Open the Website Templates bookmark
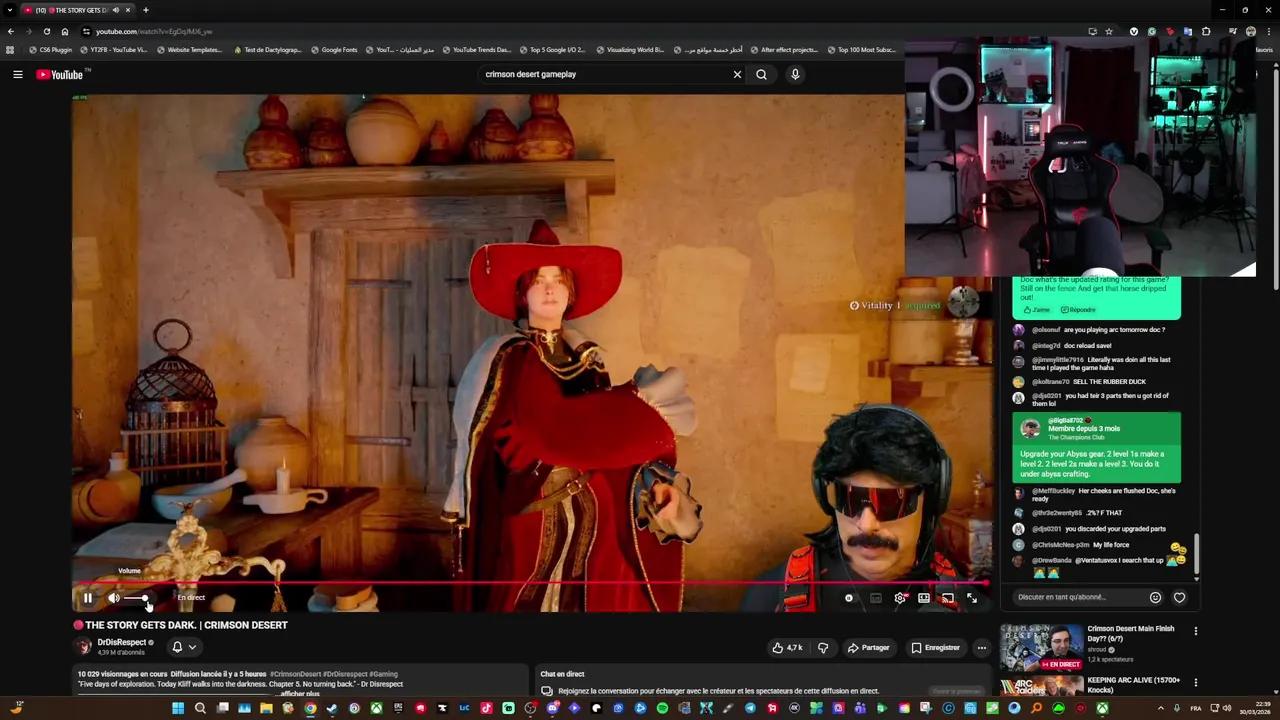This screenshot has height=720, width=1280. 190,50
